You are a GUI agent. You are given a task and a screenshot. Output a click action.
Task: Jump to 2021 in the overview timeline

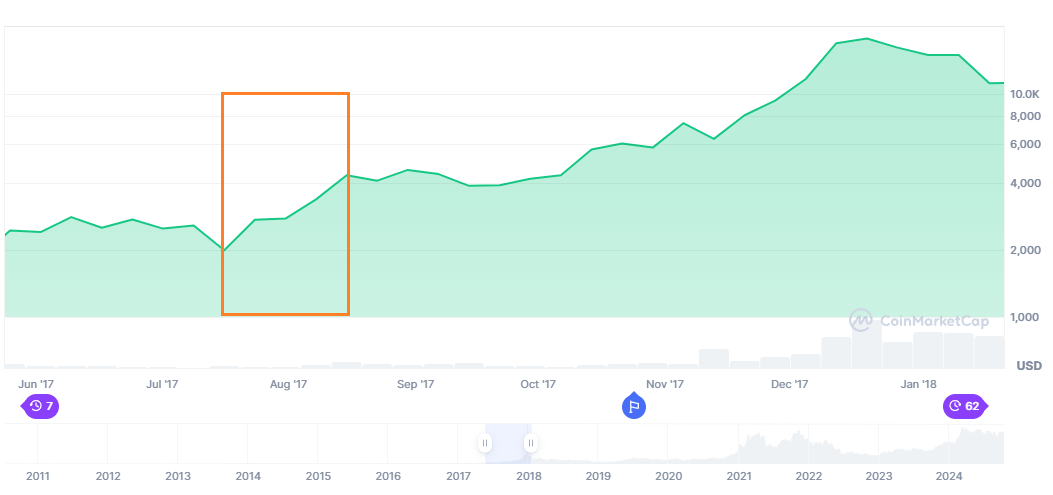click(739, 476)
